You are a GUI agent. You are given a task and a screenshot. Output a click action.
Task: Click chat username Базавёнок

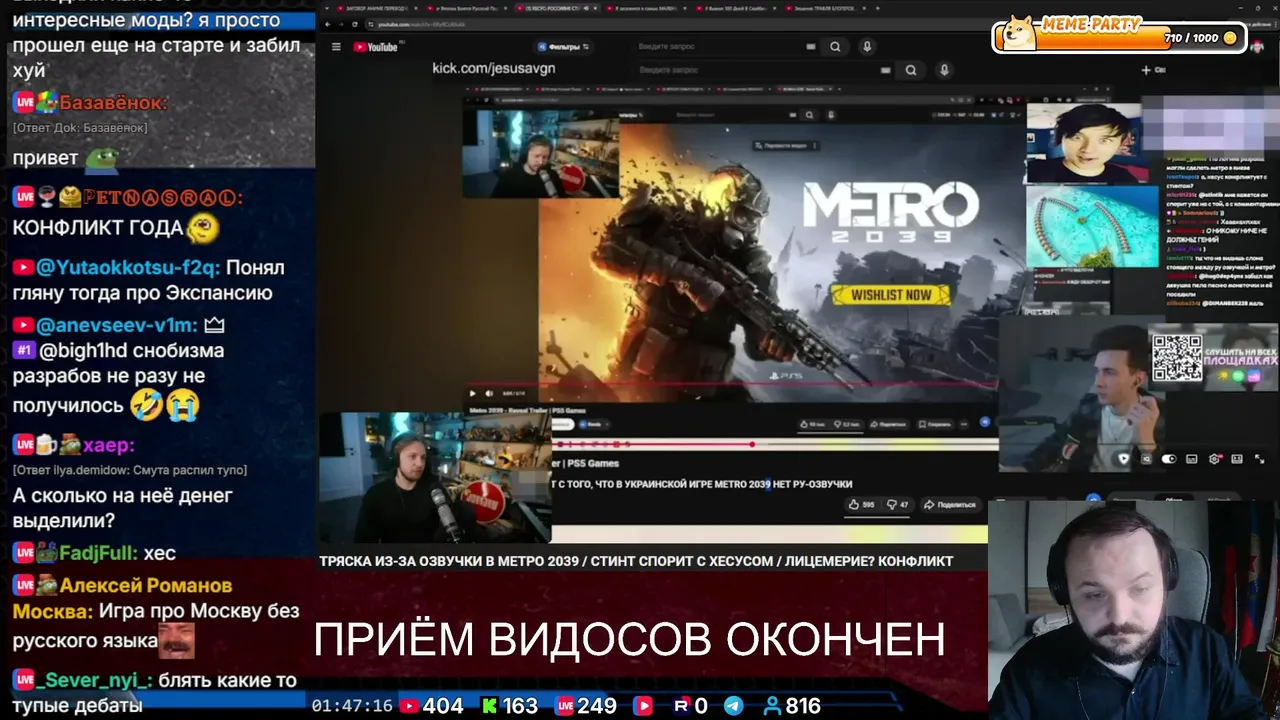(113, 103)
